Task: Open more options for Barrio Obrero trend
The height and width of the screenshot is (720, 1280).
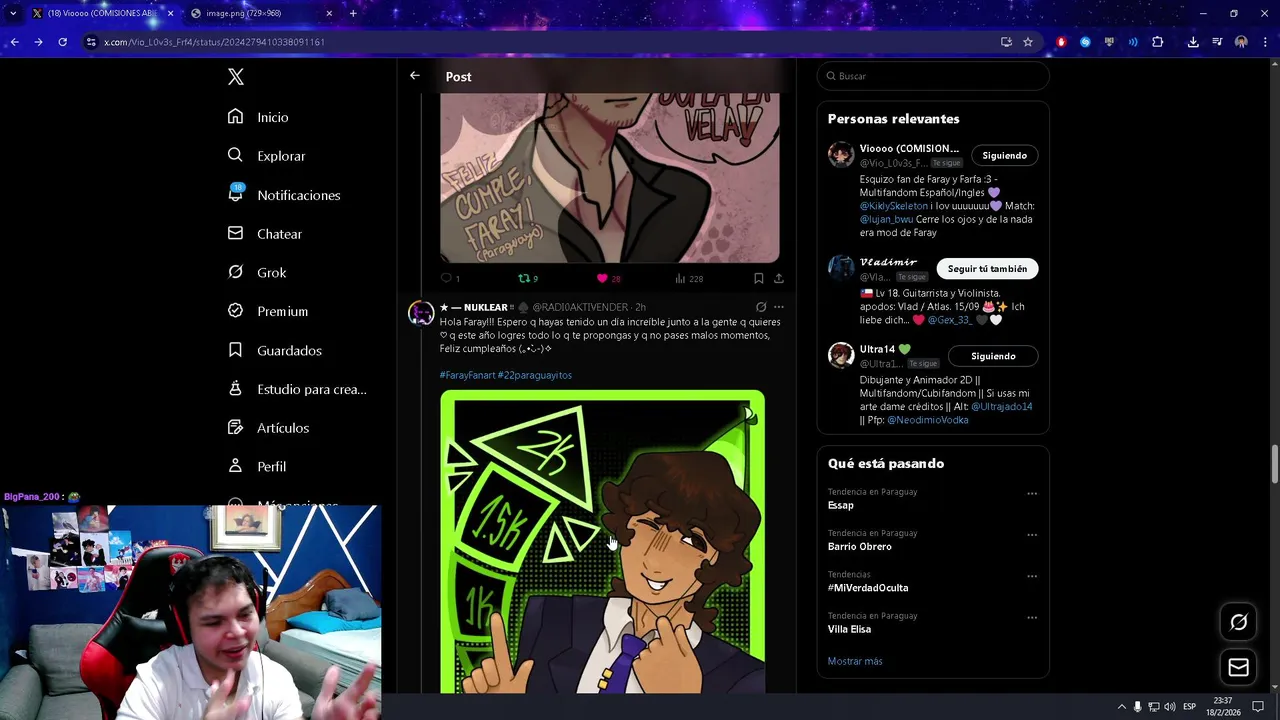Action: point(1032,535)
